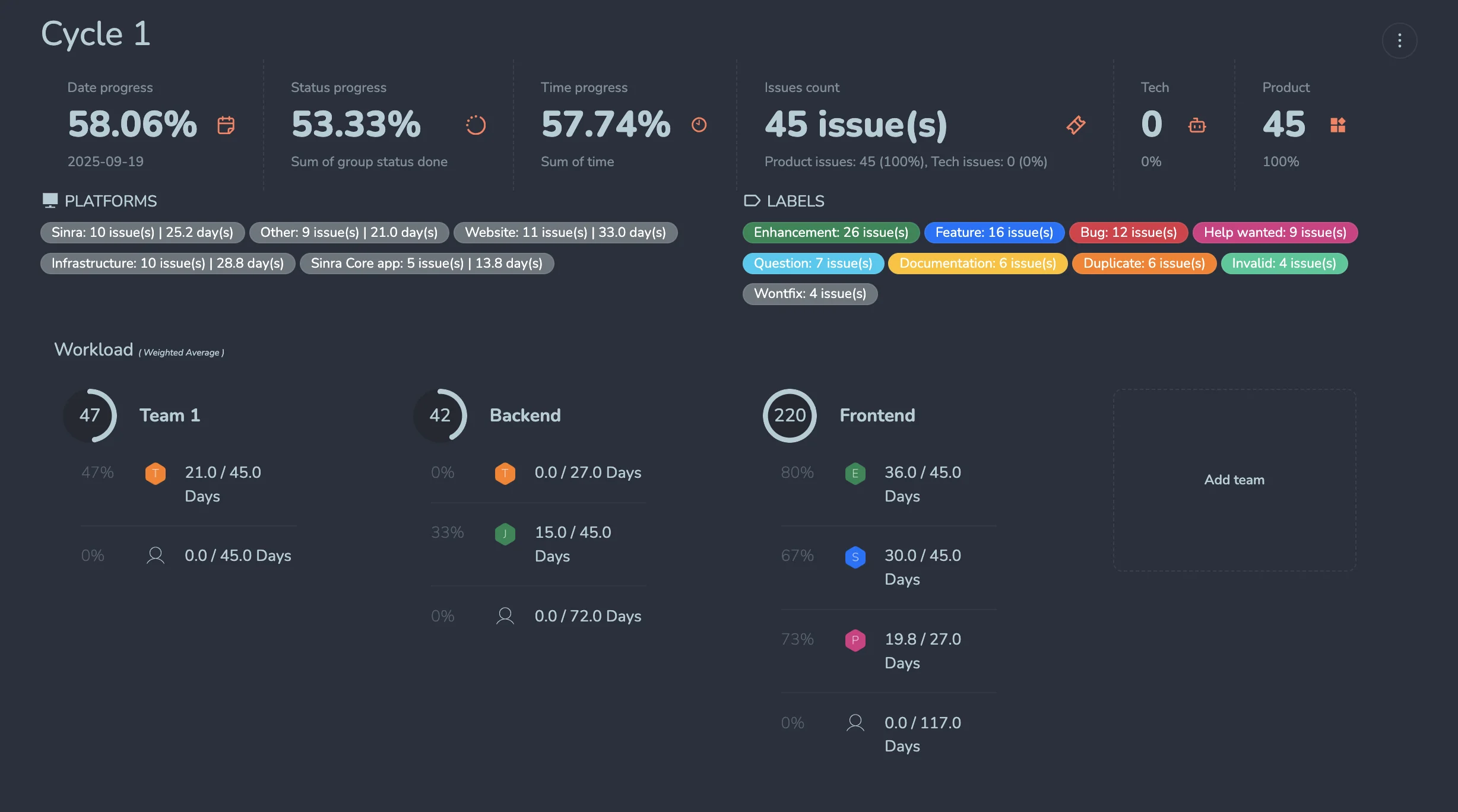1458x812 pixels.
Task: Click Add team placeholder card
Action: pos(1234,480)
